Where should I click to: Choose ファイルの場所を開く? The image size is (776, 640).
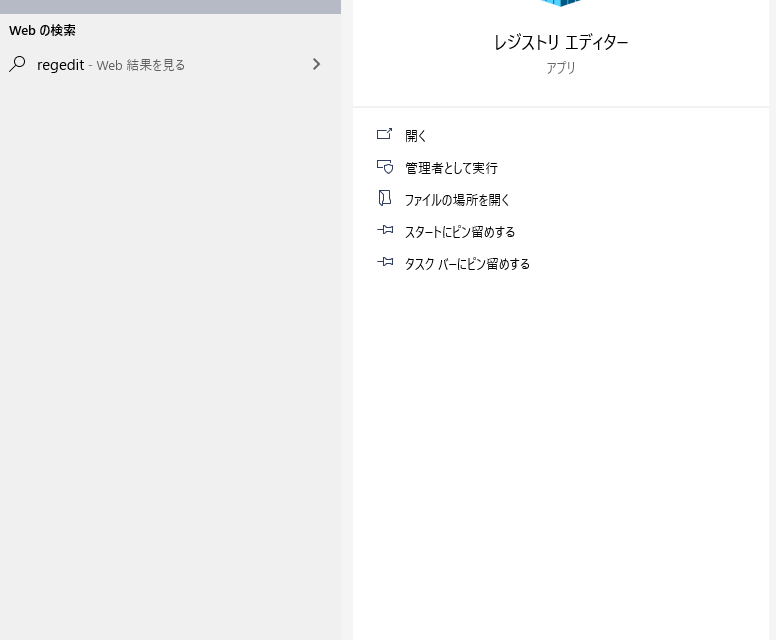point(457,200)
